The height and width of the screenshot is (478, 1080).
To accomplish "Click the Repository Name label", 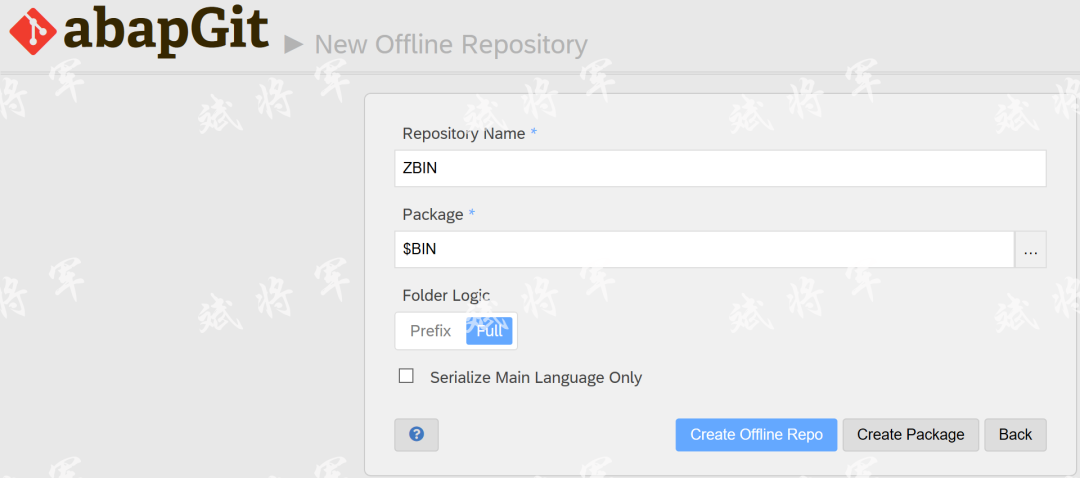I will click(x=464, y=133).
